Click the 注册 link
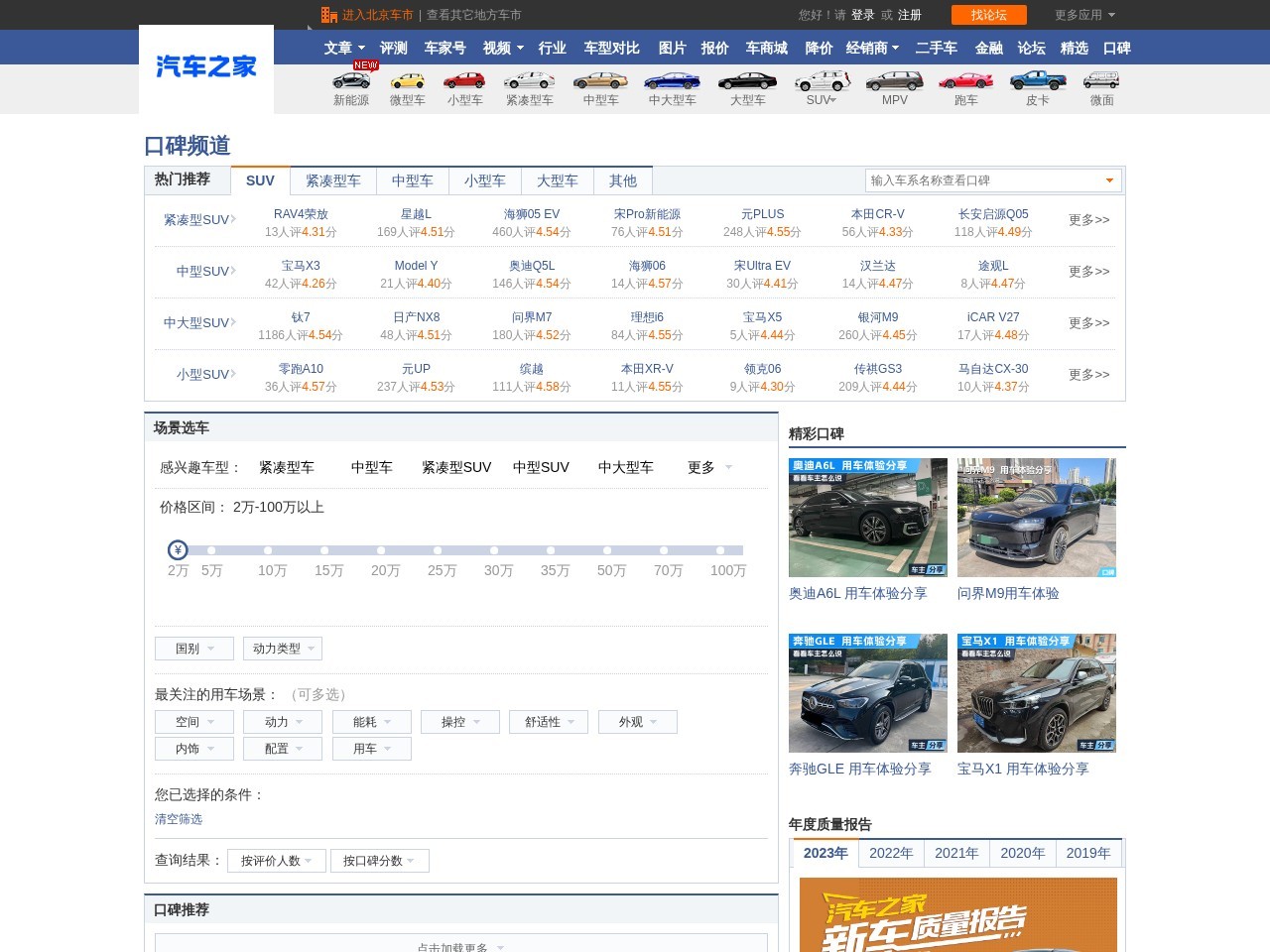Image resolution: width=1270 pixels, height=952 pixels. pos(910,15)
